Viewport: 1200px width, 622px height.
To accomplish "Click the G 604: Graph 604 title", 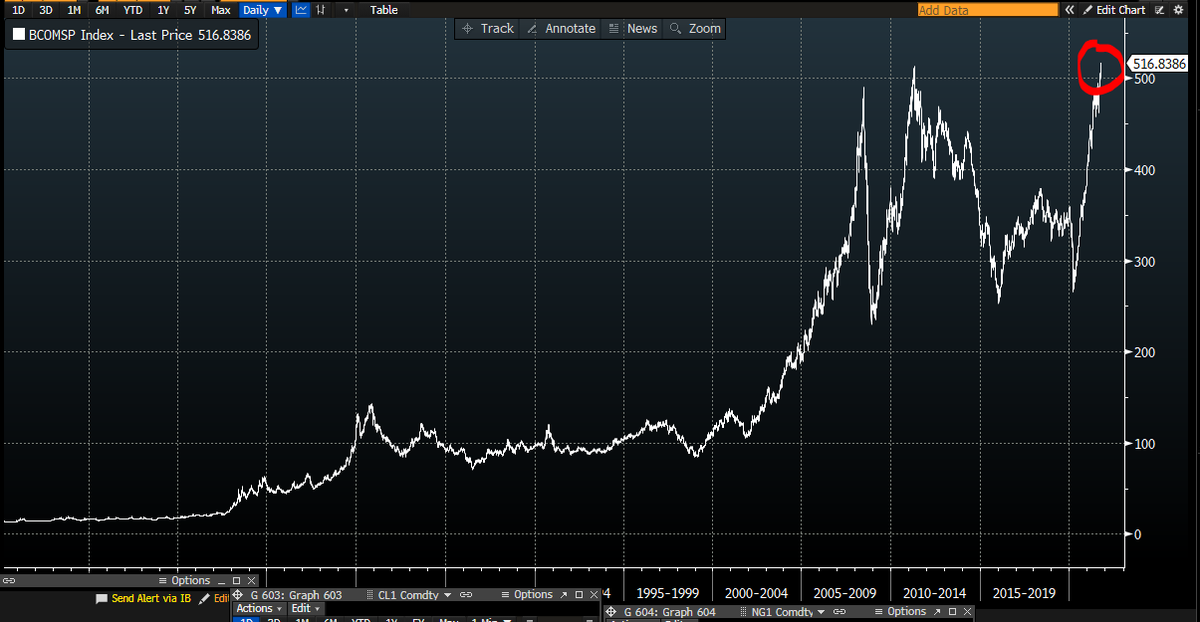I will (669, 612).
